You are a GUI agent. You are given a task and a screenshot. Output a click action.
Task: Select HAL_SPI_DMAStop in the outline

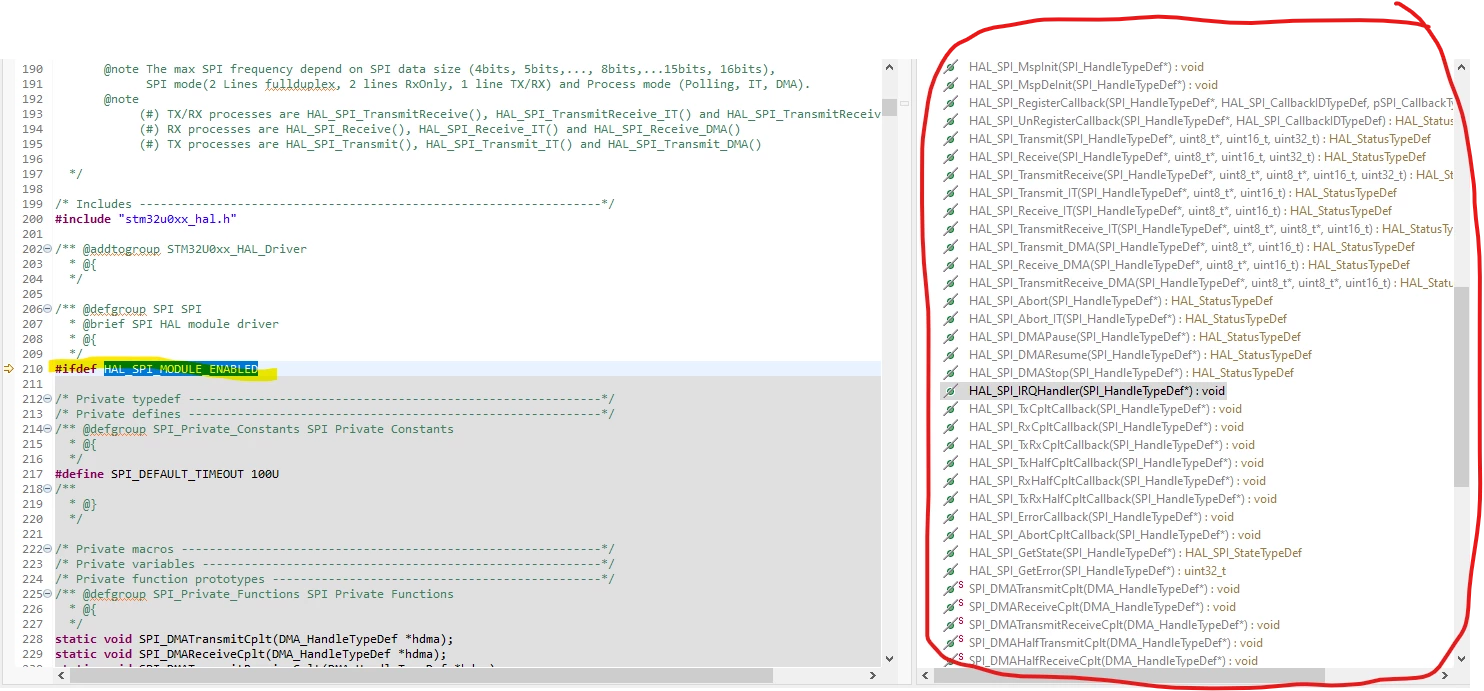1131,373
